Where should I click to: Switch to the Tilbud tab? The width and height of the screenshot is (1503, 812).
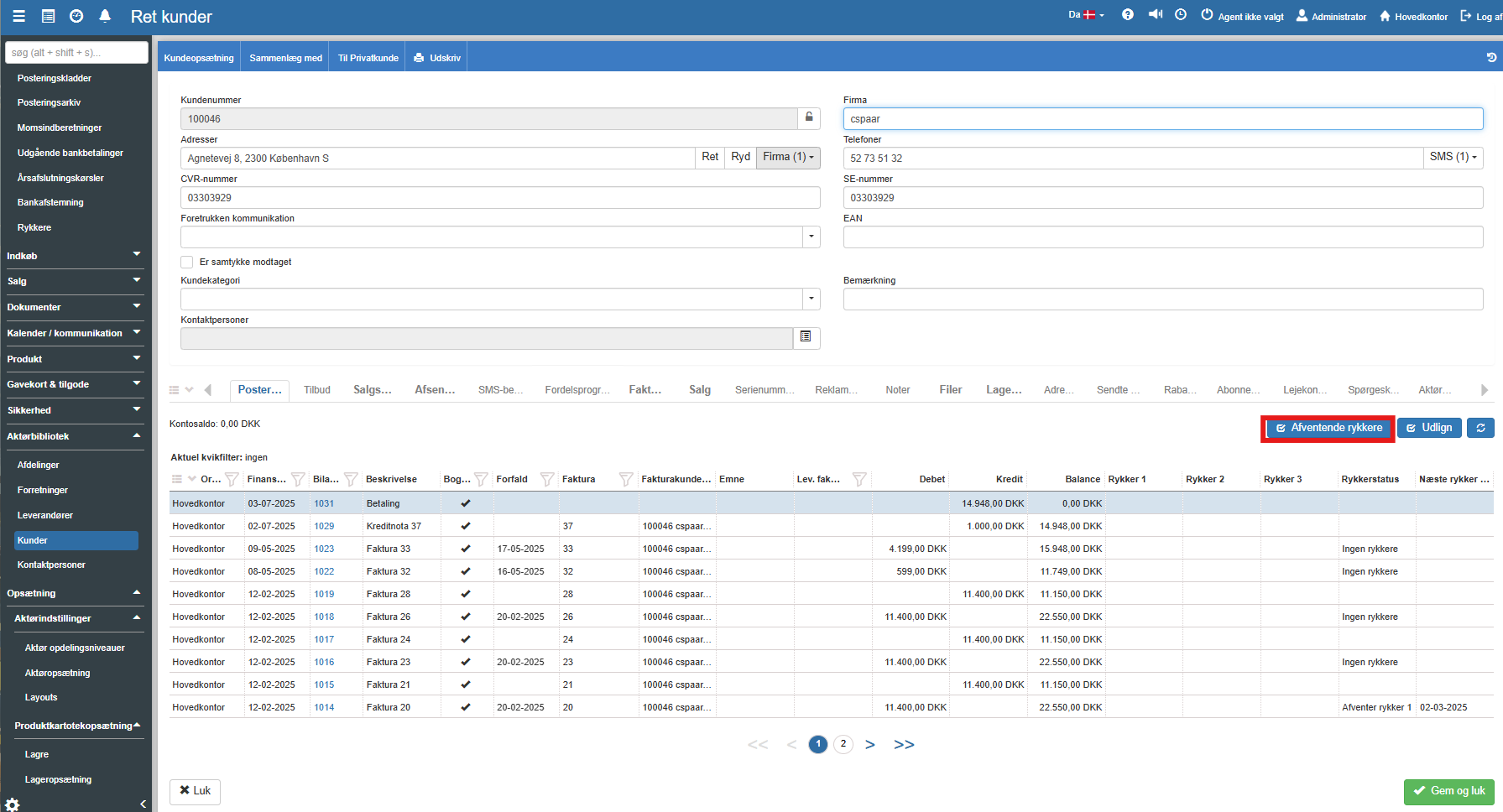(317, 390)
